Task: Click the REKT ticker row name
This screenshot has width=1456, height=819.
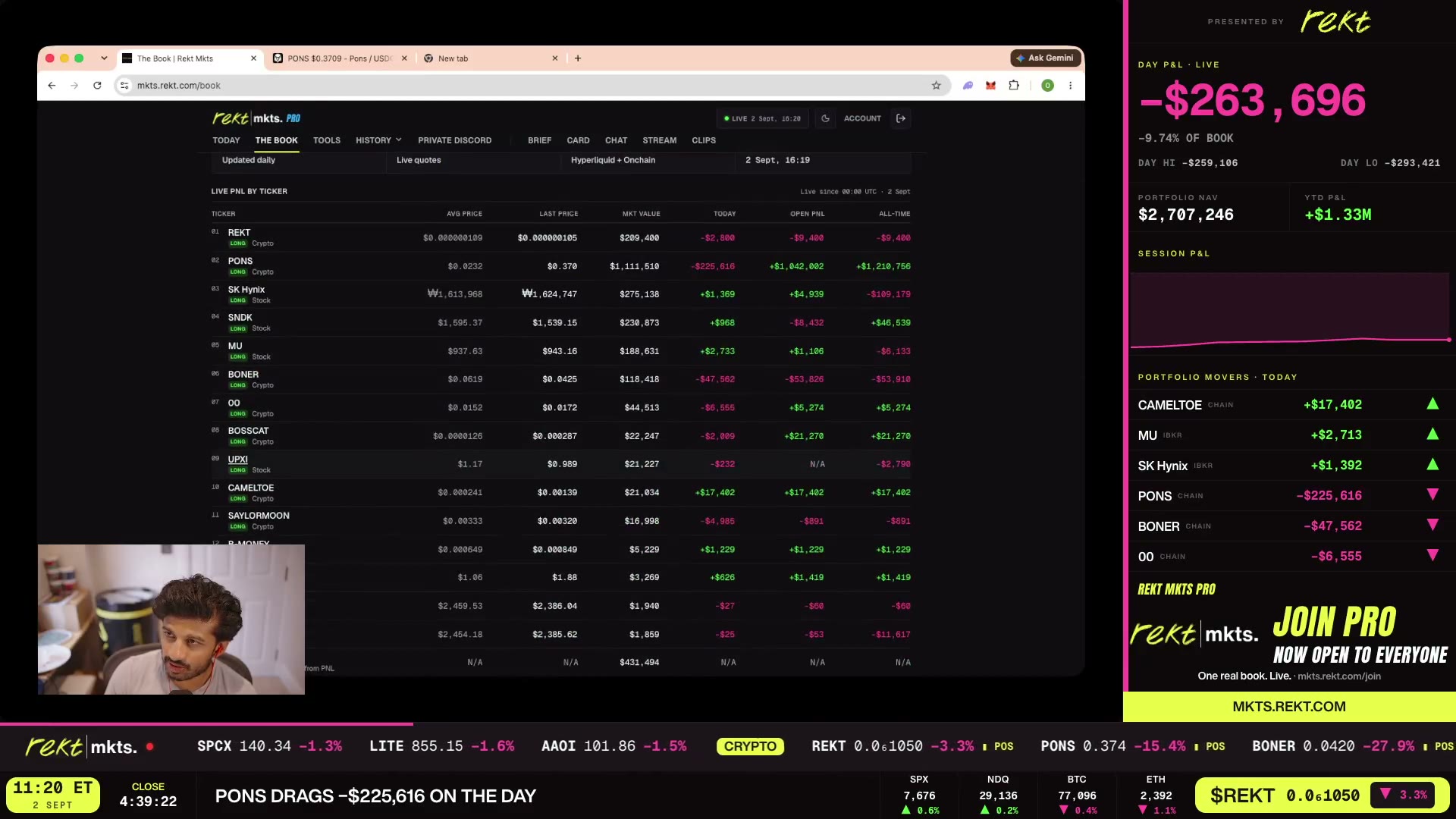Action: point(239,233)
